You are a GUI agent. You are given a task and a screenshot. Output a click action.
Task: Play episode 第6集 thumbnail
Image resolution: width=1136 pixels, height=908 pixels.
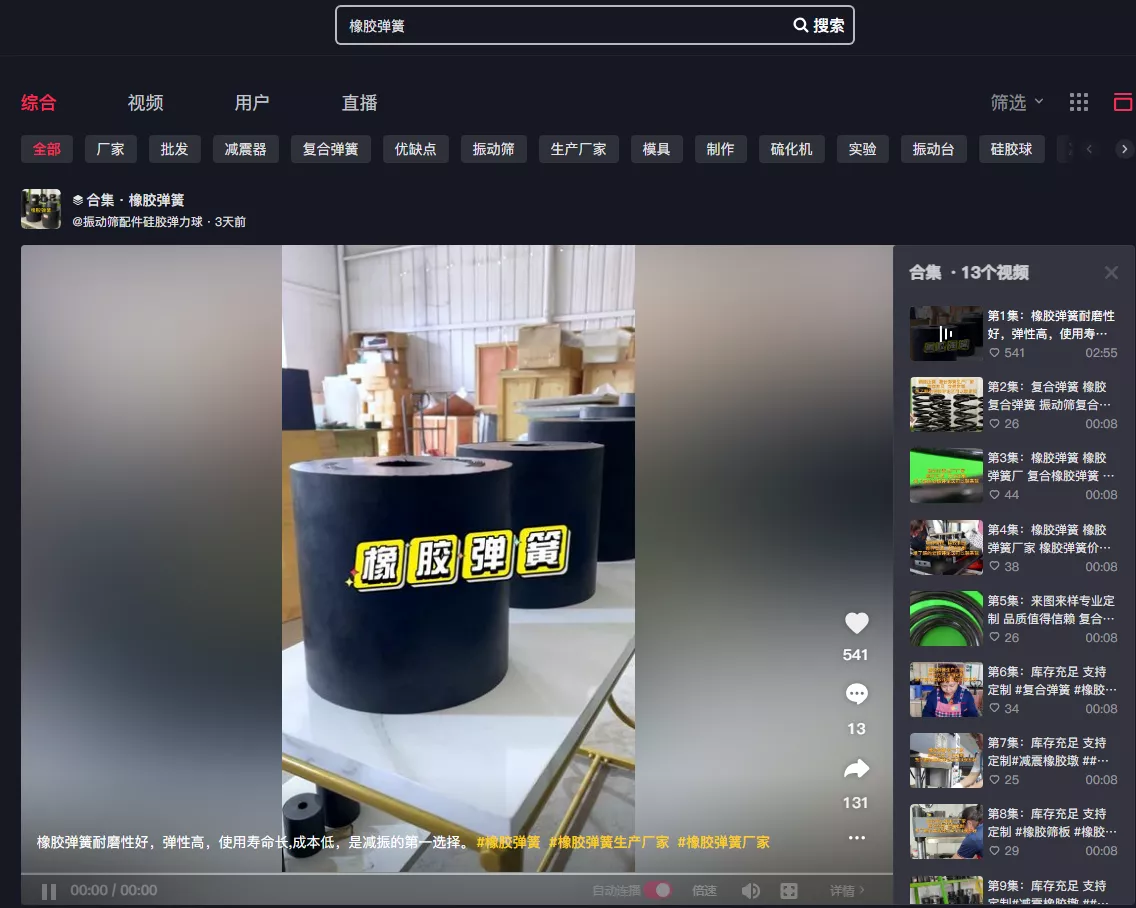click(x=946, y=689)
